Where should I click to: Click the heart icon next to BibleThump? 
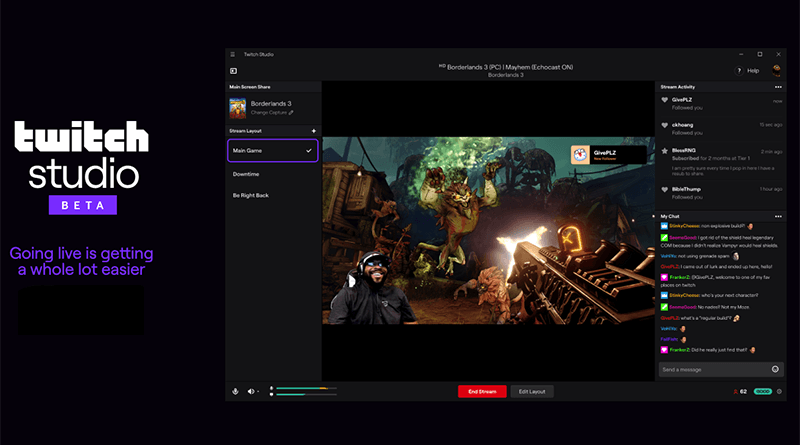click(664, 189)
